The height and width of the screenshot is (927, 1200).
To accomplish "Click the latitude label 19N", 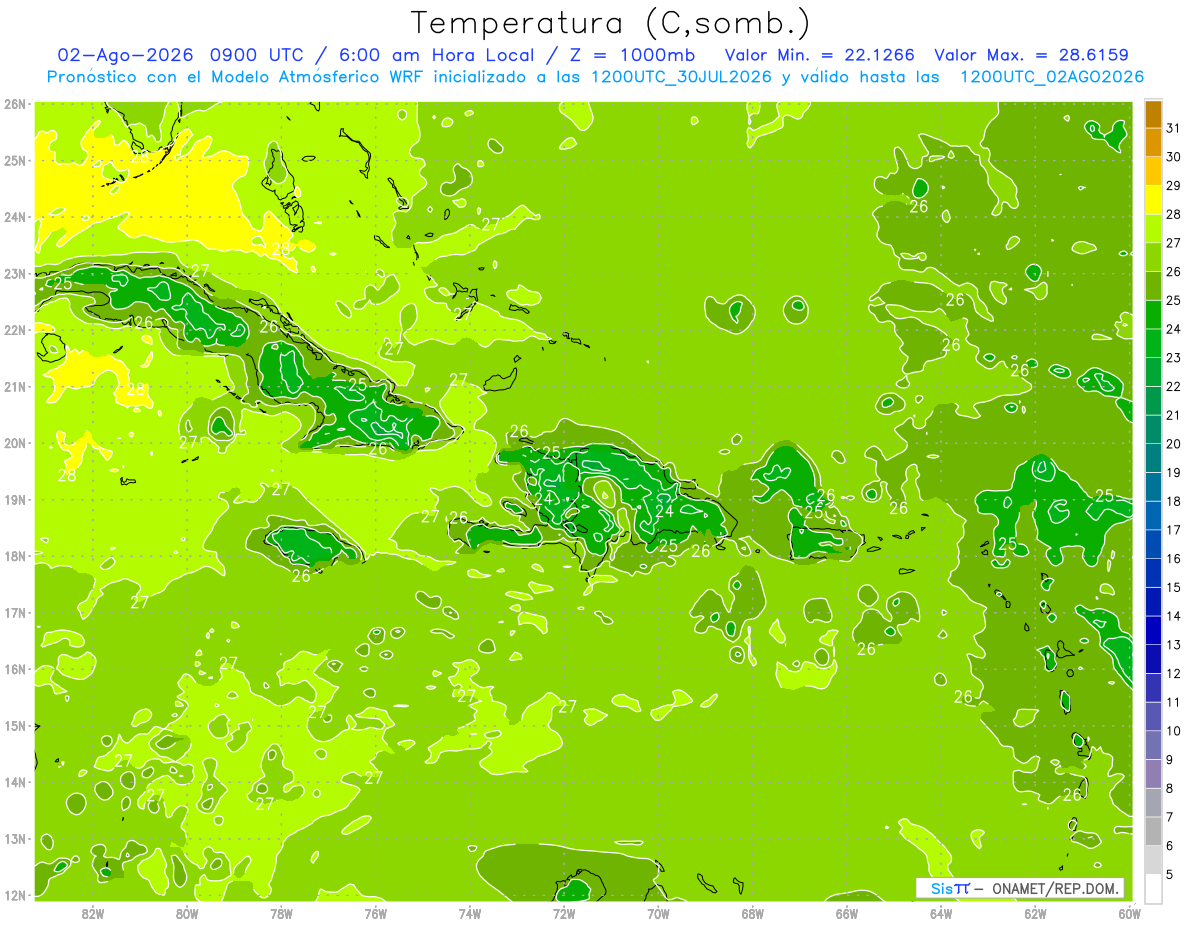I will (x=16, y=499).
